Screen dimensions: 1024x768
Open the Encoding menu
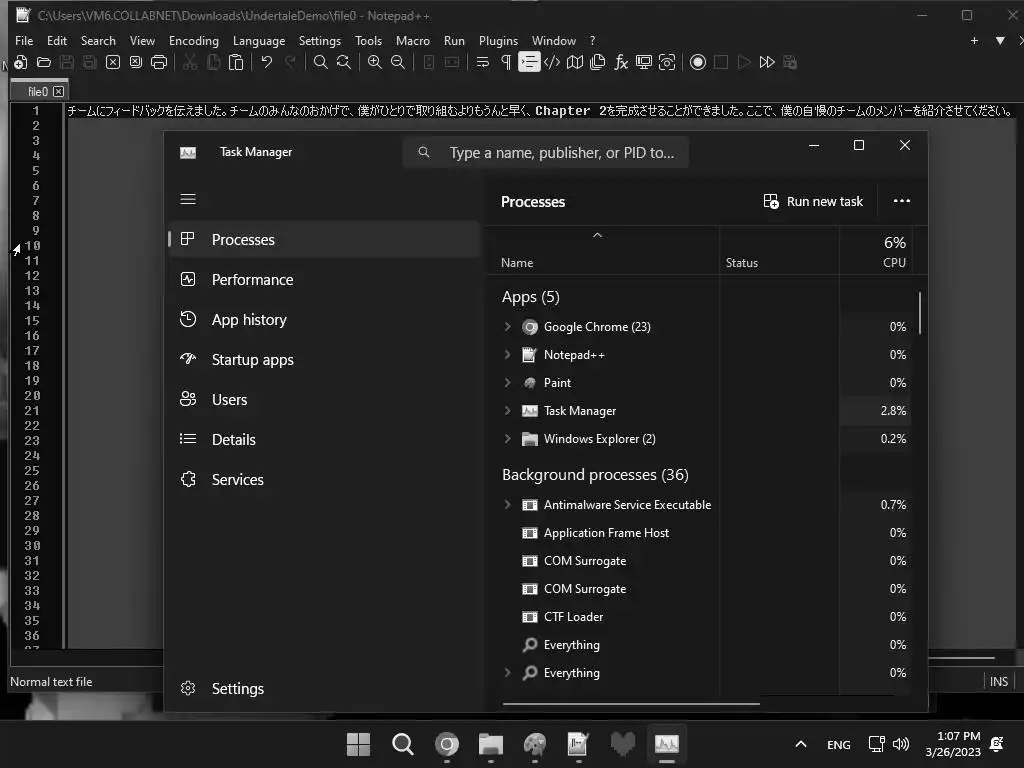[x=194, y=40]
